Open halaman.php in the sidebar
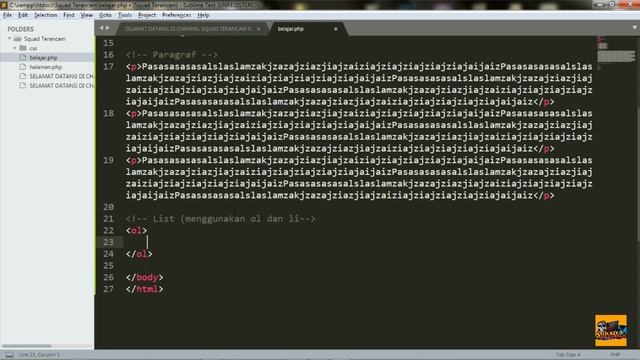 (46, 67)
